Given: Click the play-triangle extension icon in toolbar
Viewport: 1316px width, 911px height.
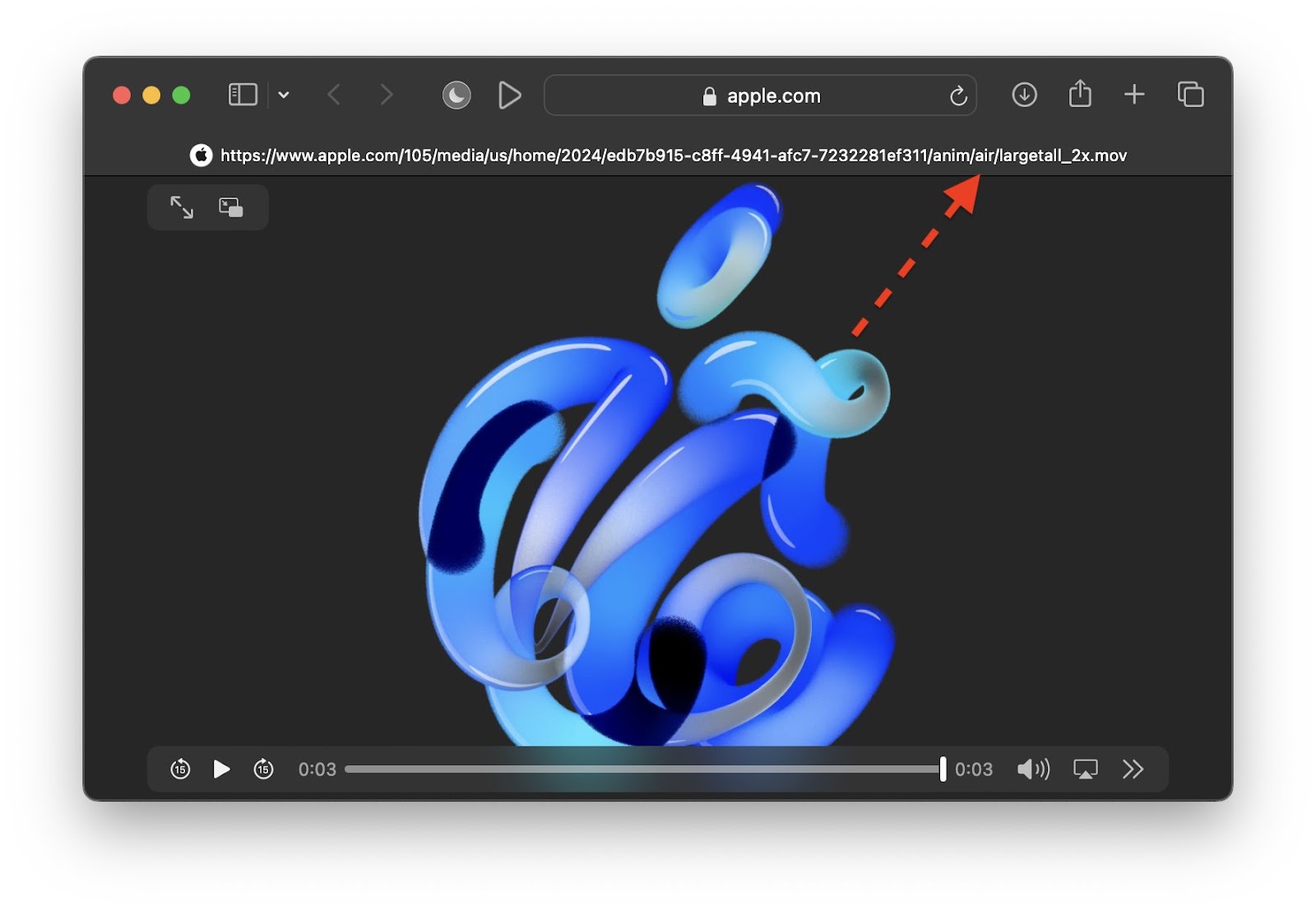Looking at the screenshot, I should pos(510,95).
